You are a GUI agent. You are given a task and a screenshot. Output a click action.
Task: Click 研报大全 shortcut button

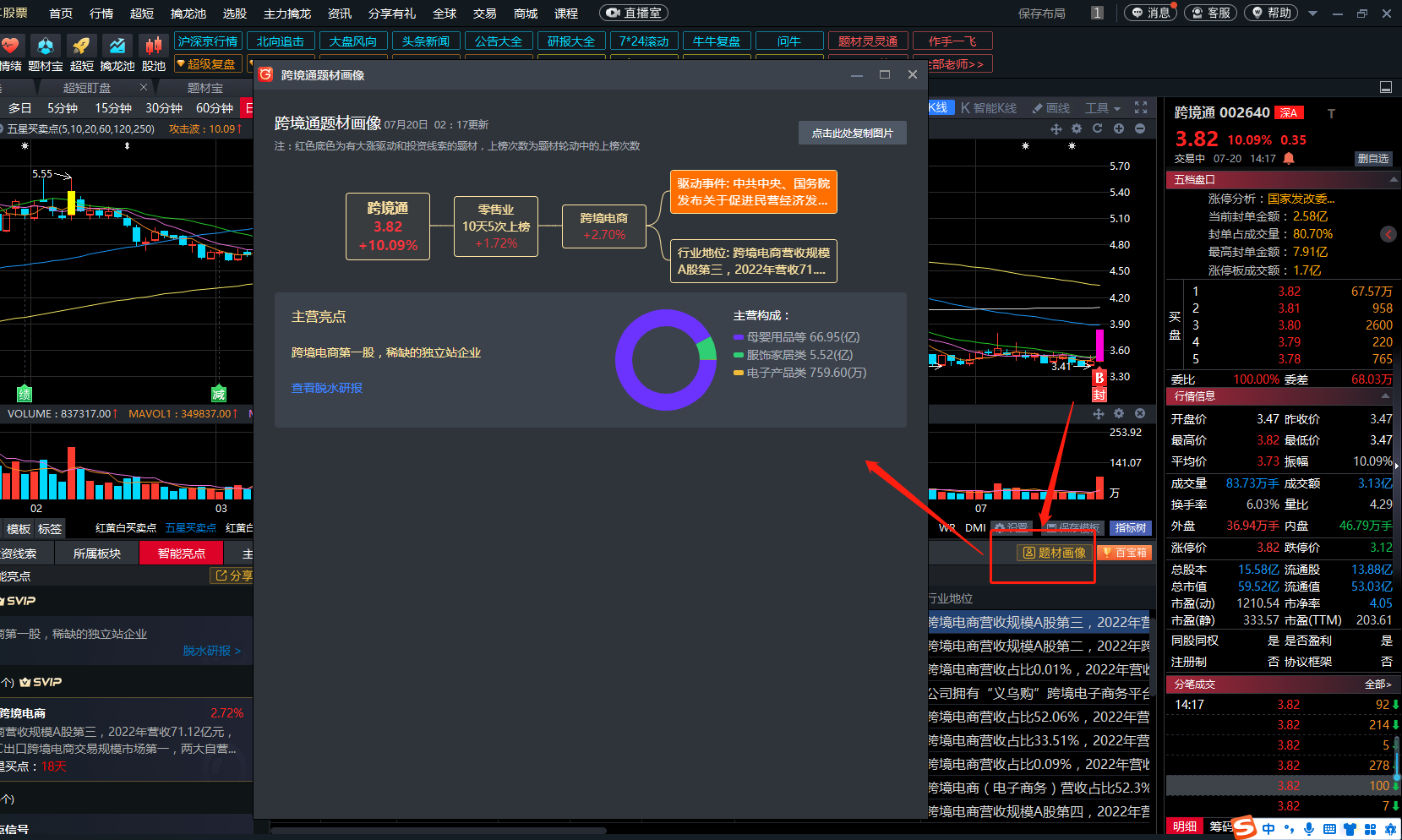tap(571, 41)
